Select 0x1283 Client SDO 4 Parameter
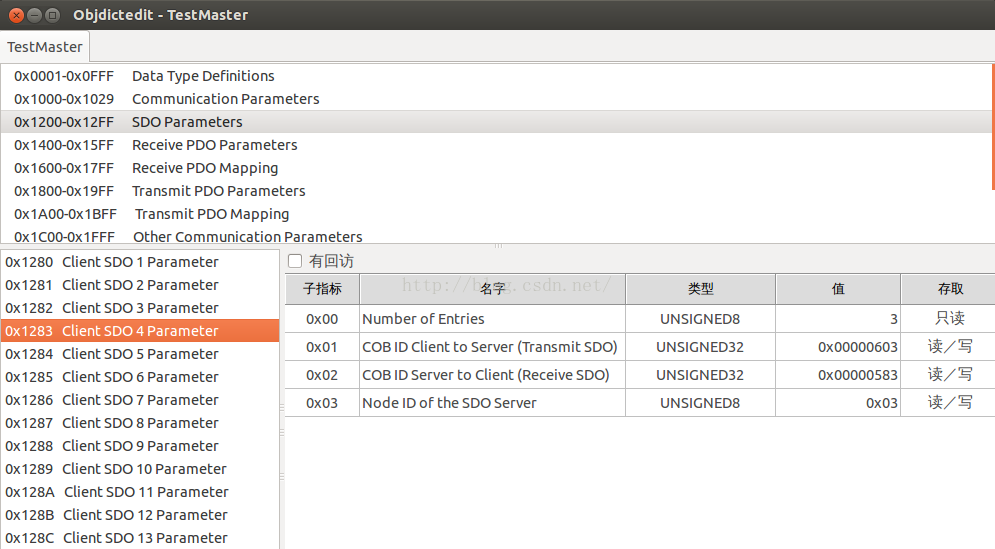 coord(140,331)
